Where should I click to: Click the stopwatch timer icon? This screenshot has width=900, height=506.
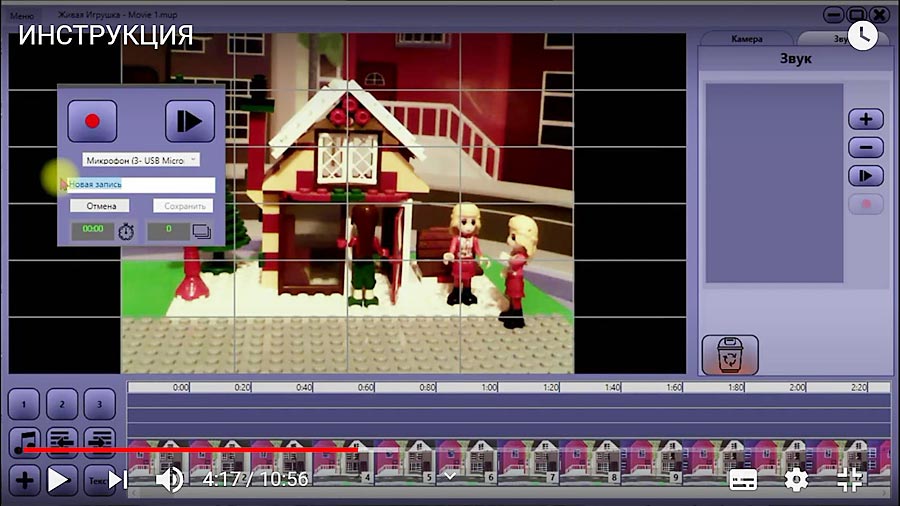pos(126,231)
